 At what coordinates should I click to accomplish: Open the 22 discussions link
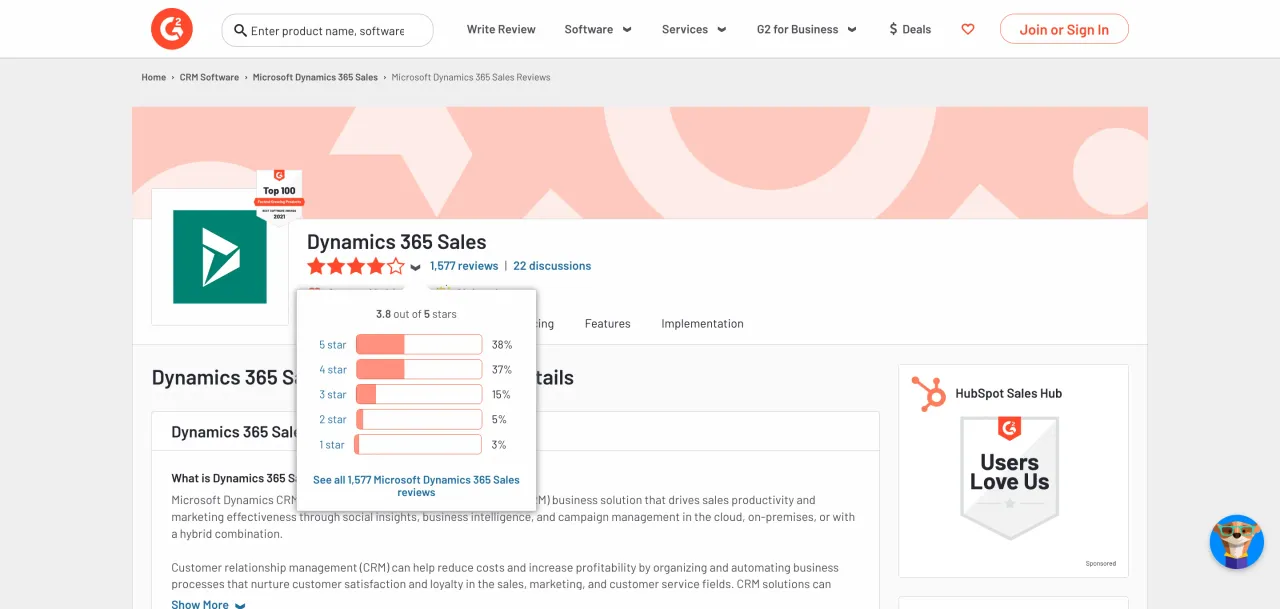pos(552,266)
